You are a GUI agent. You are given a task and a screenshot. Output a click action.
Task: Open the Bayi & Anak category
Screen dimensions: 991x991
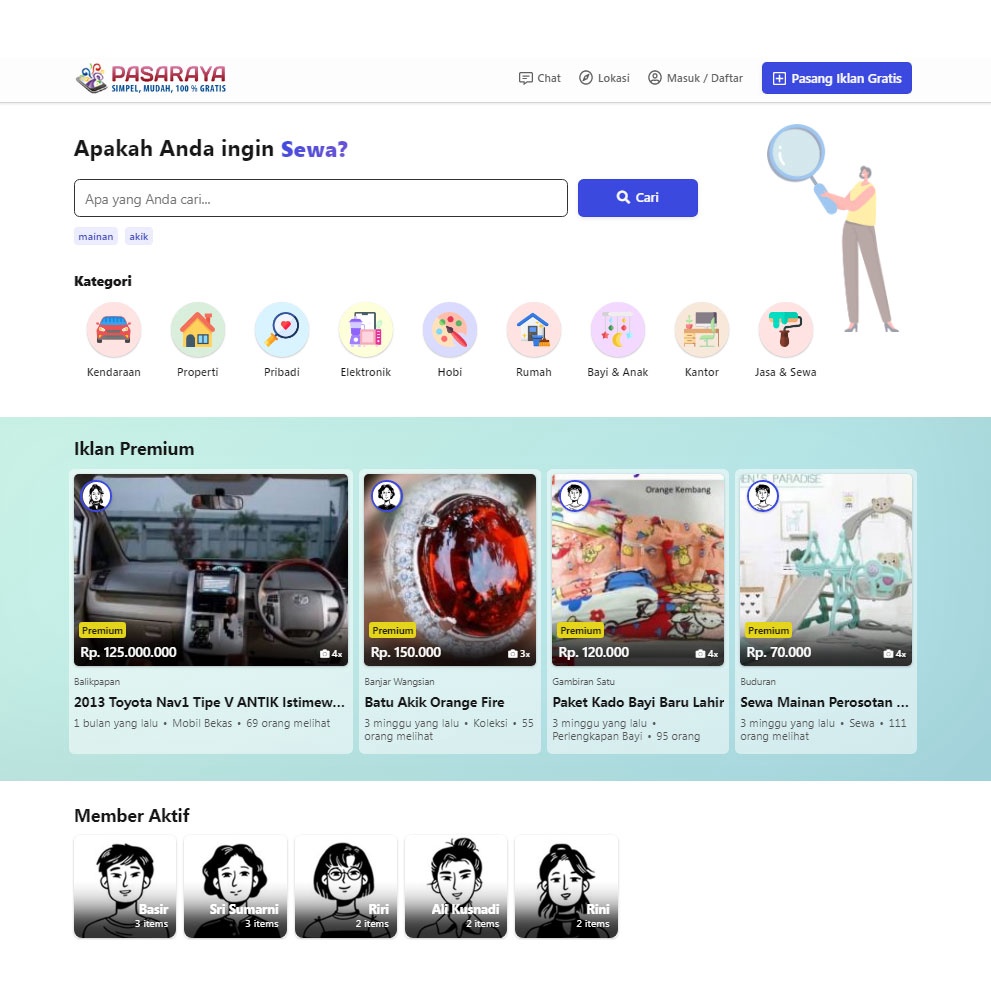(617, 329)
